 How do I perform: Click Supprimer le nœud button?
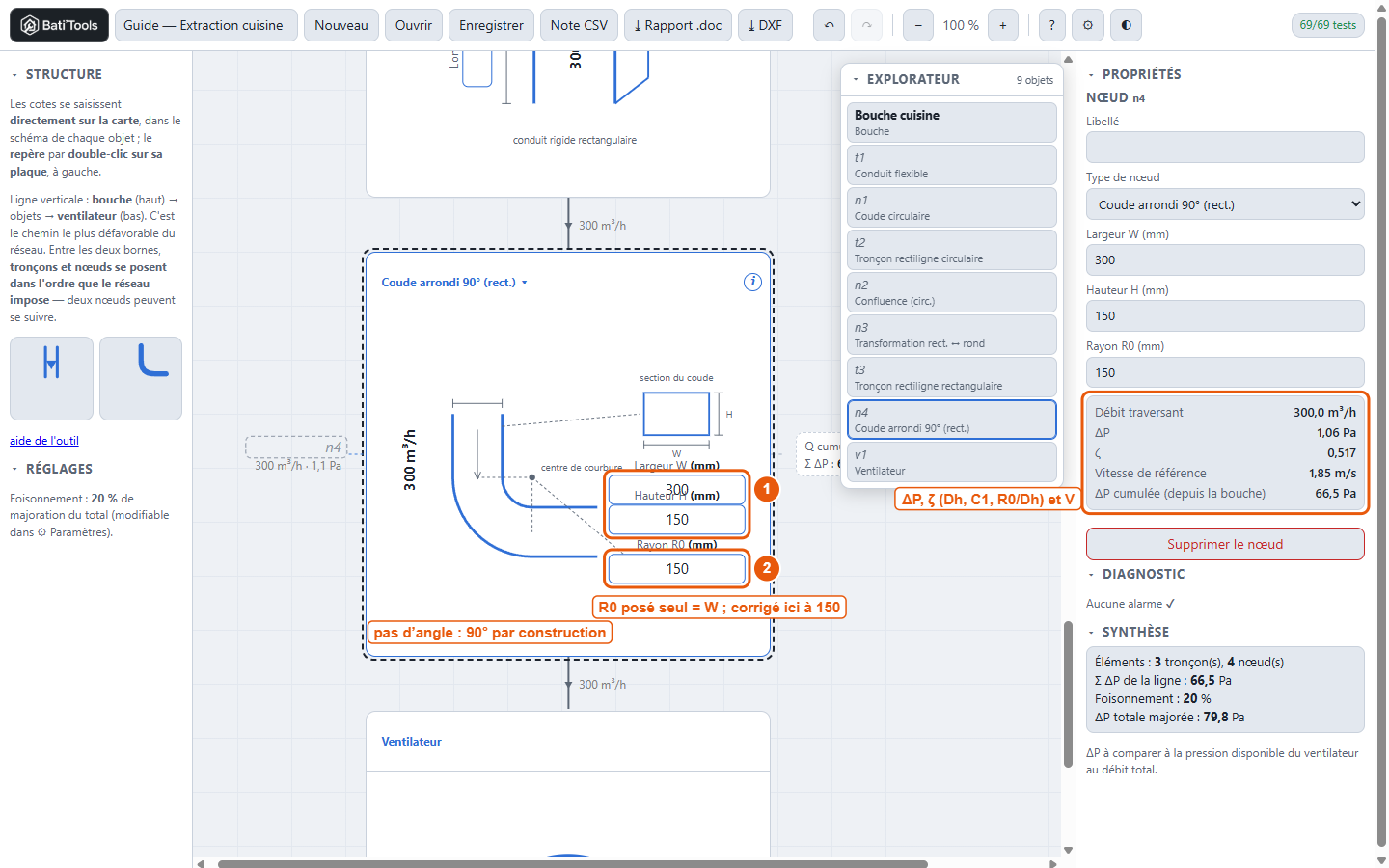pyautogui.click(x=1225, y=544)
